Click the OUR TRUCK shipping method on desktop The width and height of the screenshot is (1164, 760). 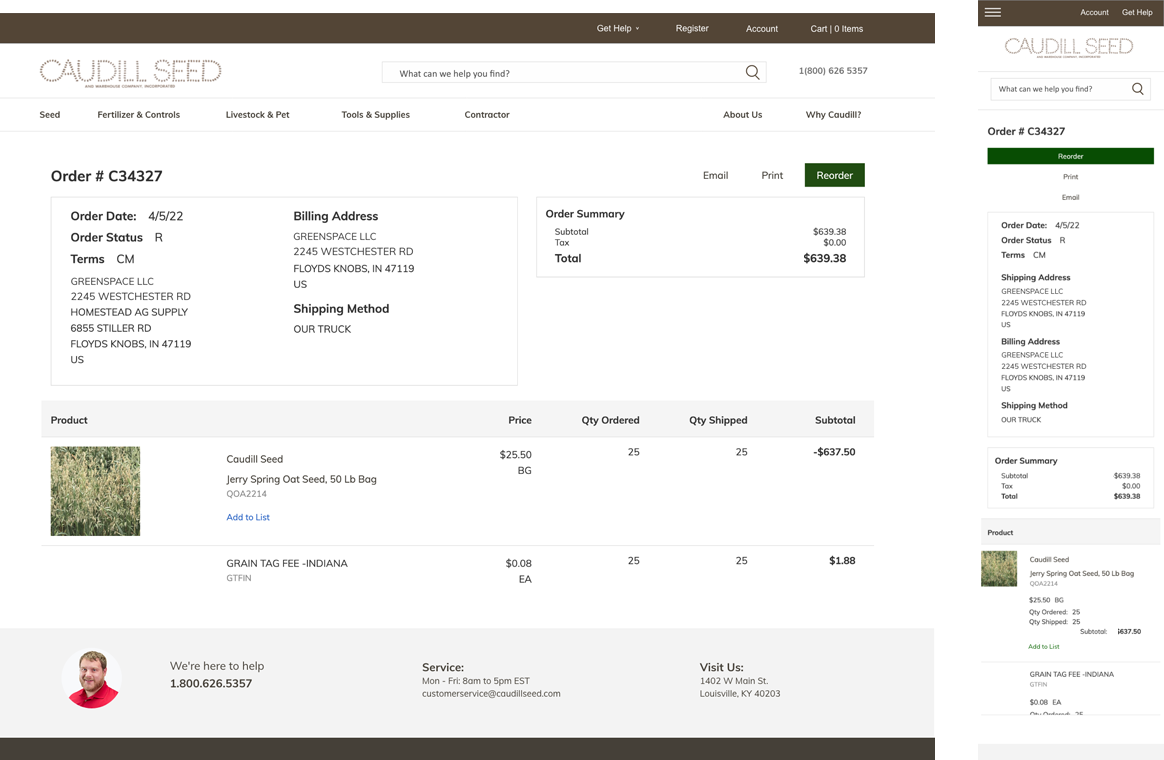click(x=322, y=329)
